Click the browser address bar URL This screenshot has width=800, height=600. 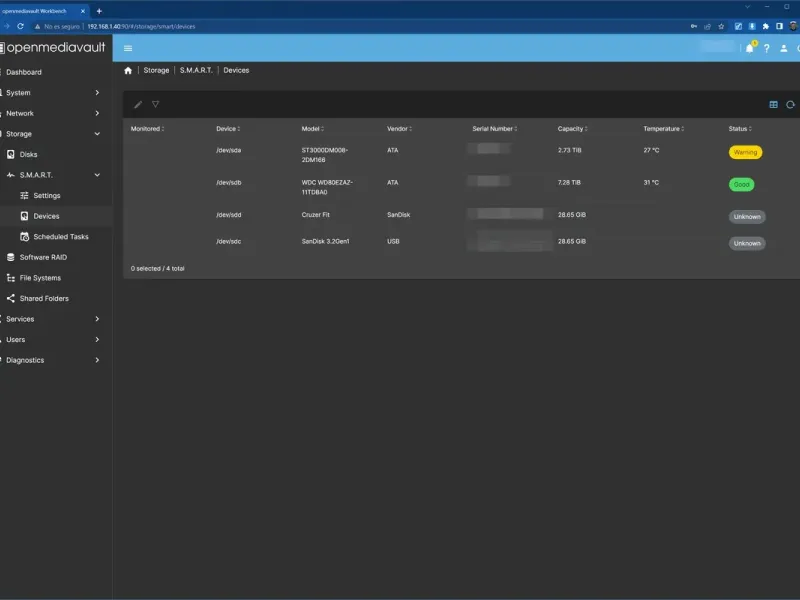pos(141,27)
